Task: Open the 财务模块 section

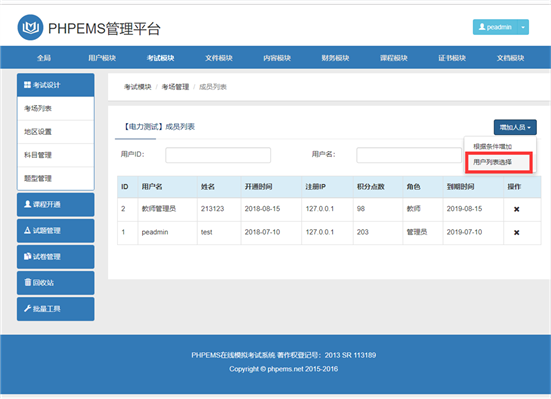Action: click(x=335, y=58)
